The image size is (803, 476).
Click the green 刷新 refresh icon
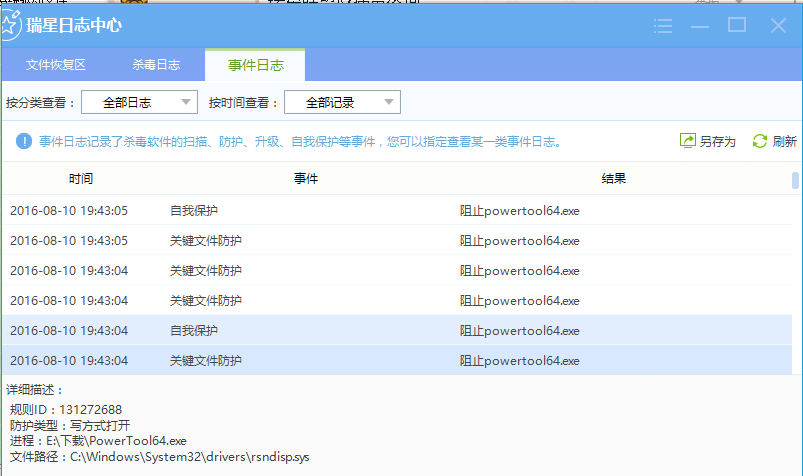tap(759, 141)
